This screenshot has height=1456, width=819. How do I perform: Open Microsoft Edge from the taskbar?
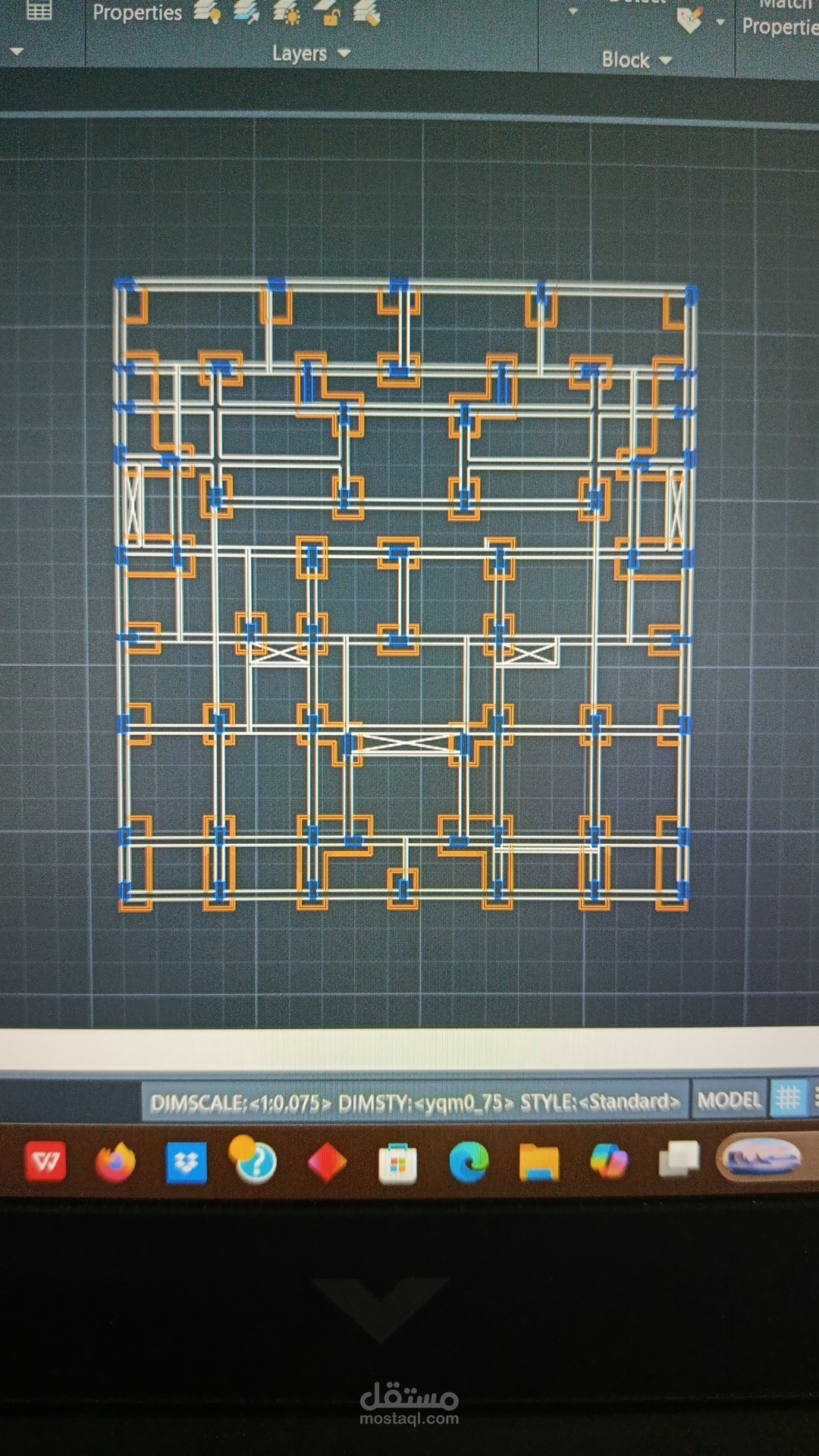[468, 1162]
